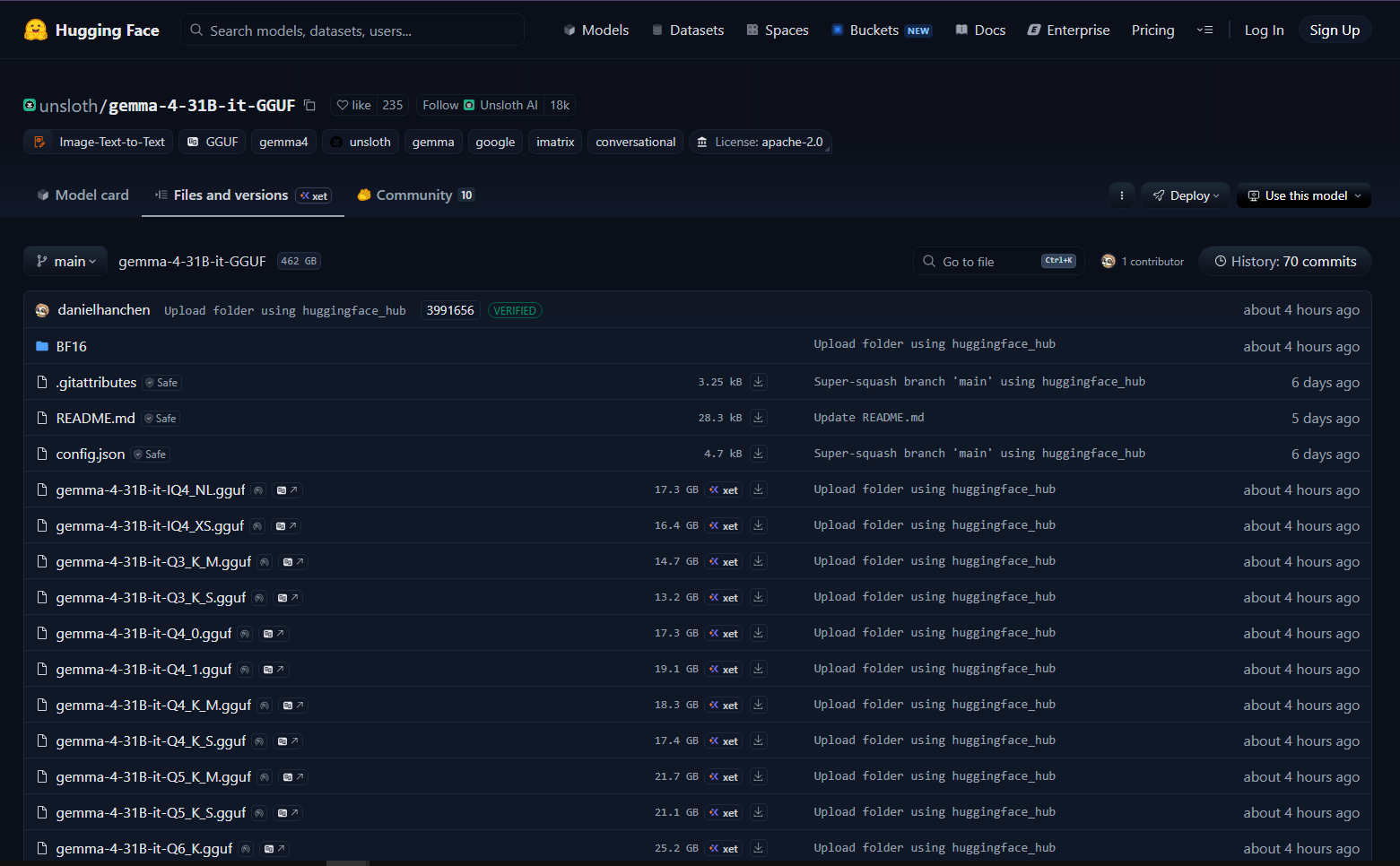The image size is (1400, 866).
Task: Download gemma-4-31B-it-Q4_K_S.gguf
Action: (x=759, y=740)
